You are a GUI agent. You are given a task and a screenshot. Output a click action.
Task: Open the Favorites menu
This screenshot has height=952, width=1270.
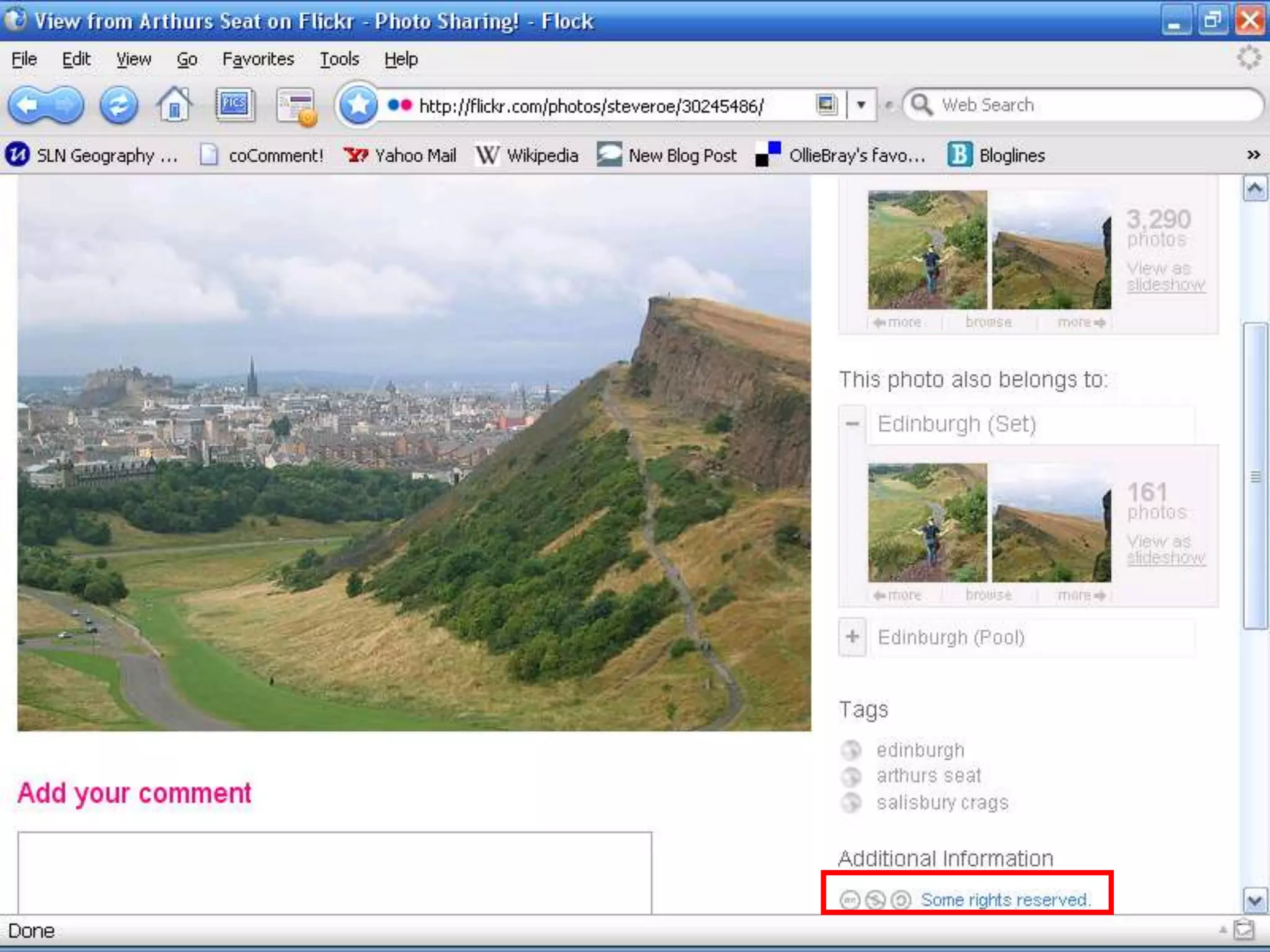(258, 59)
